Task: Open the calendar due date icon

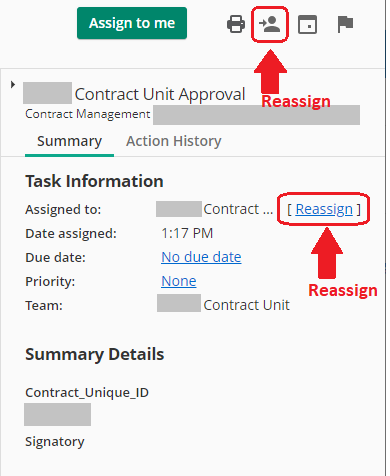Action: point(307,24)
